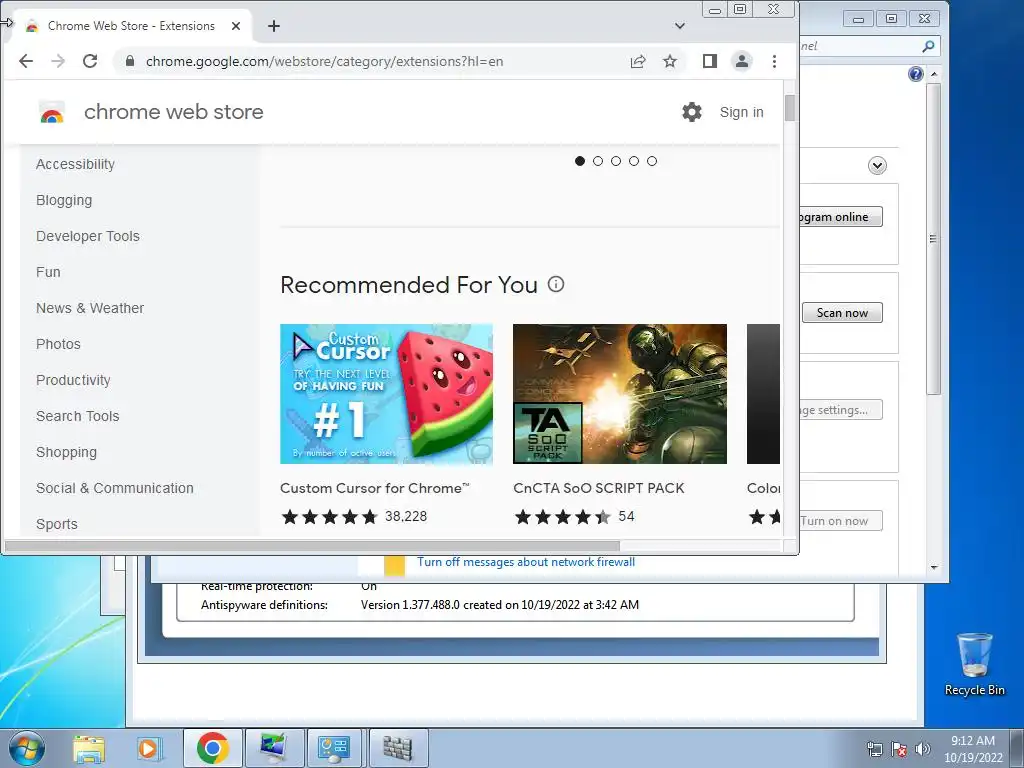Sign in to the Chrome Web Store
This screenshot has height=768, width=1024.
tap(741, 112)
